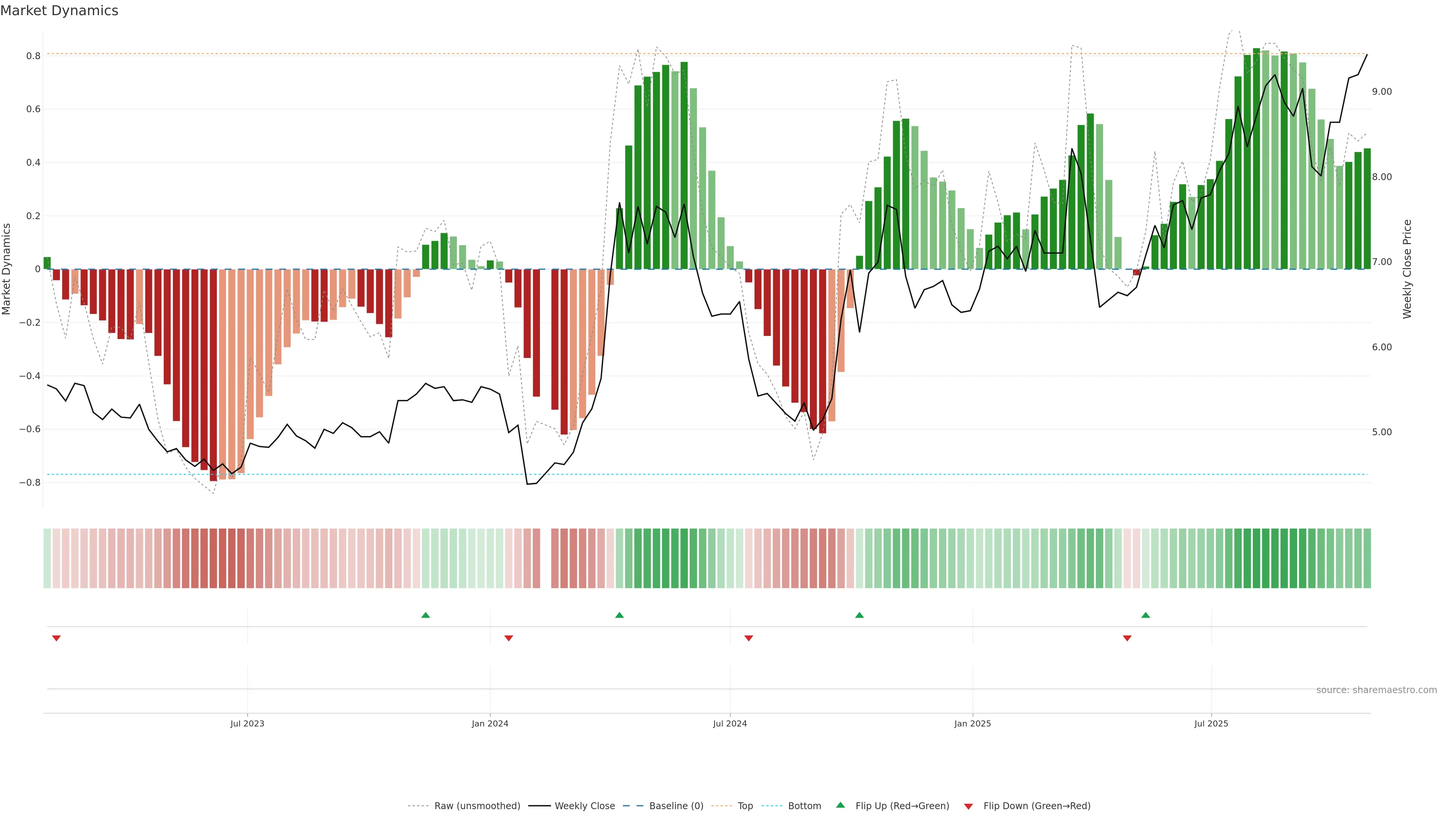1456x819 pixels.
Task: Click the first green Flip Up triangle marker
Action: tap(425, 615)
